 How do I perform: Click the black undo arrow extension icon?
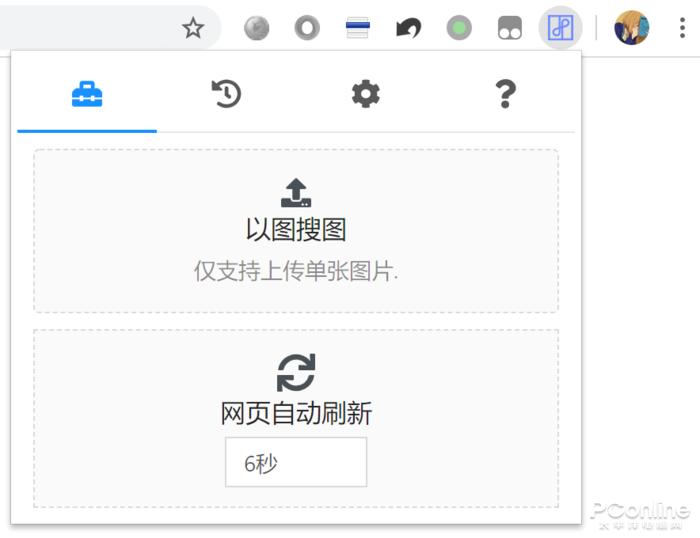coord(408,28)
